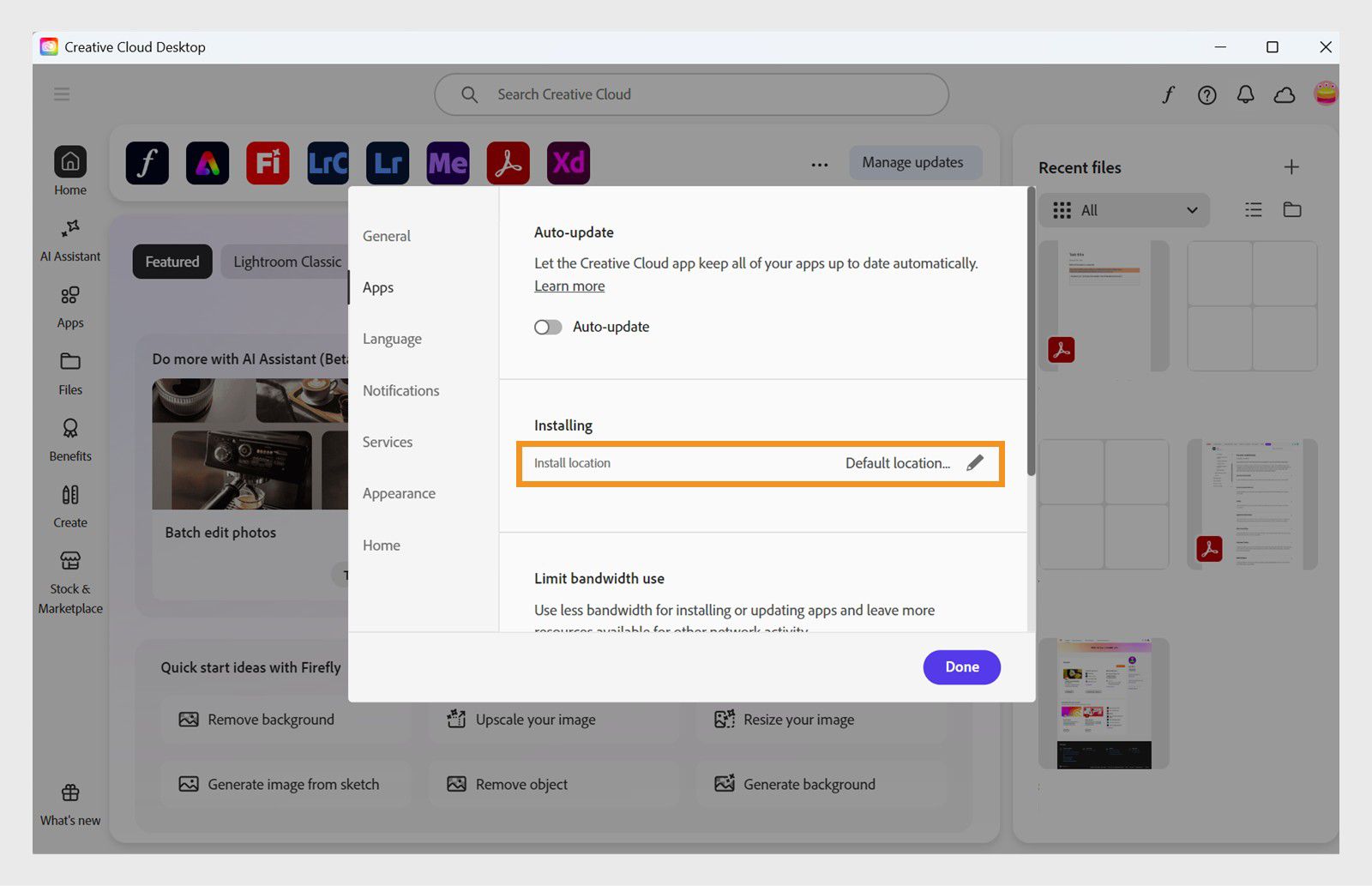Focus the Search Creative Cloud field

pyautogui.click(x=691, y=94)
